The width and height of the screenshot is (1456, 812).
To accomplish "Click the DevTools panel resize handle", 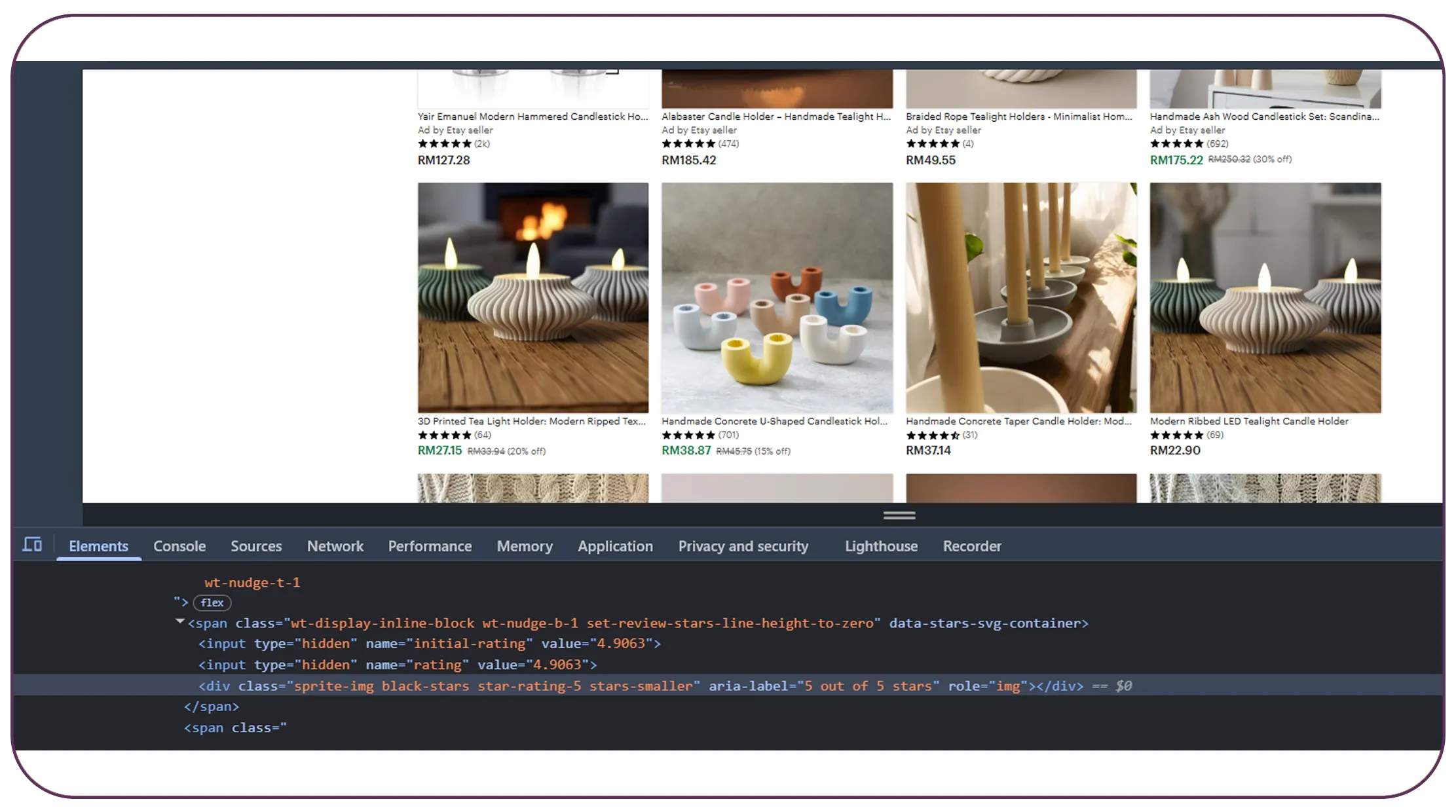I will pos(899,515).
